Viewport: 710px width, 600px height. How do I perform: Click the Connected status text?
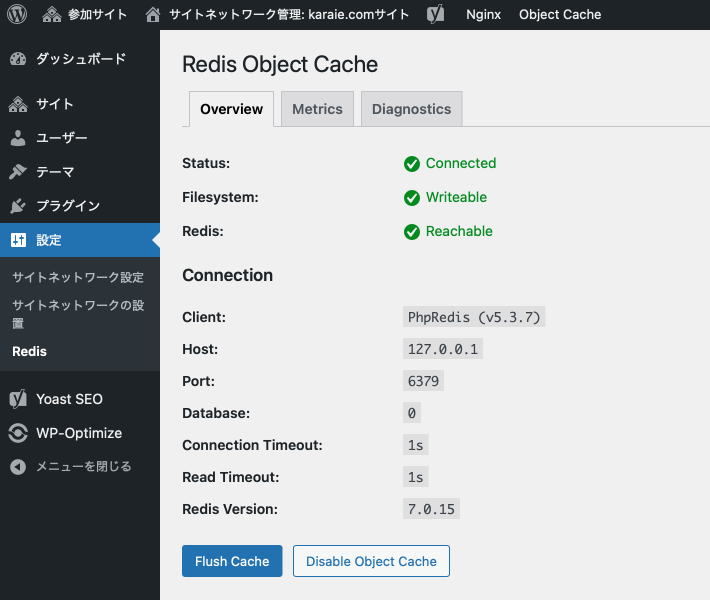click(461, 163)
